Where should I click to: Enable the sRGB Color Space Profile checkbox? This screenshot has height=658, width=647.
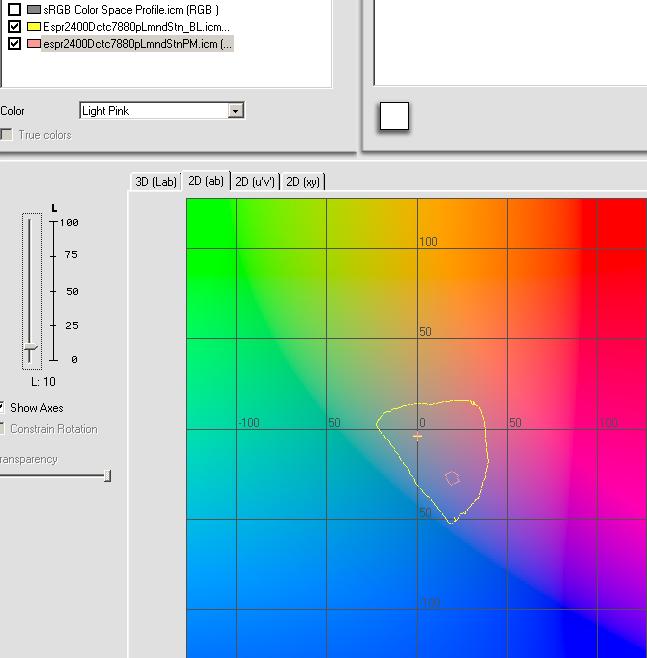tap(14, 9)
